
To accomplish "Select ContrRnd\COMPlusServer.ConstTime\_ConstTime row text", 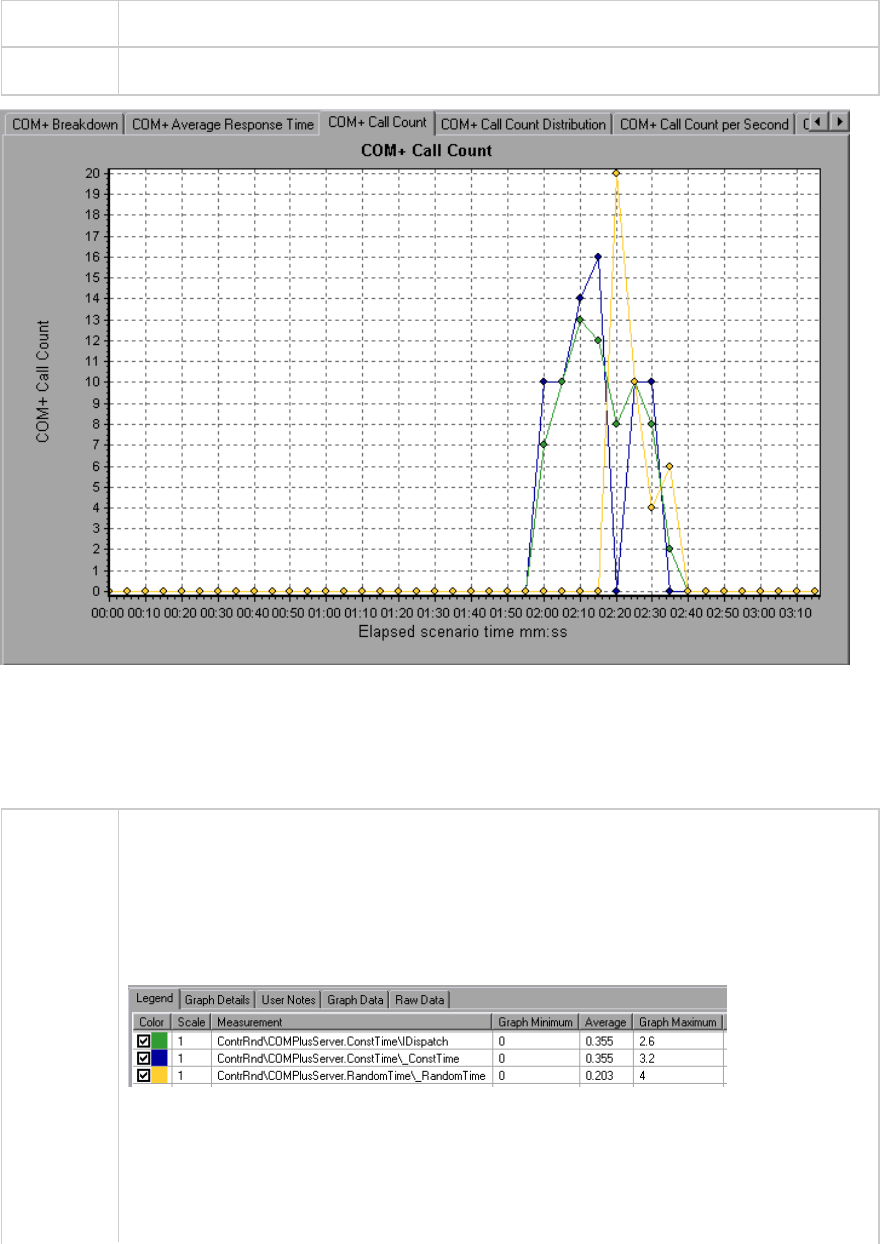I will (336, 1058).
